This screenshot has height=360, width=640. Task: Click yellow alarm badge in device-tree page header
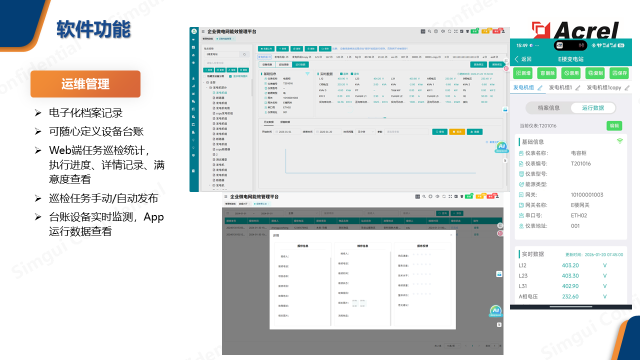485,31
